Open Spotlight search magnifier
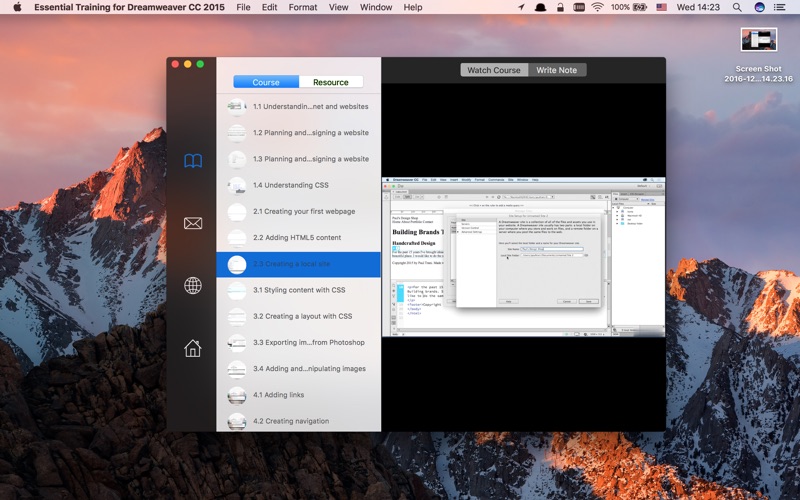 [737, 7]
